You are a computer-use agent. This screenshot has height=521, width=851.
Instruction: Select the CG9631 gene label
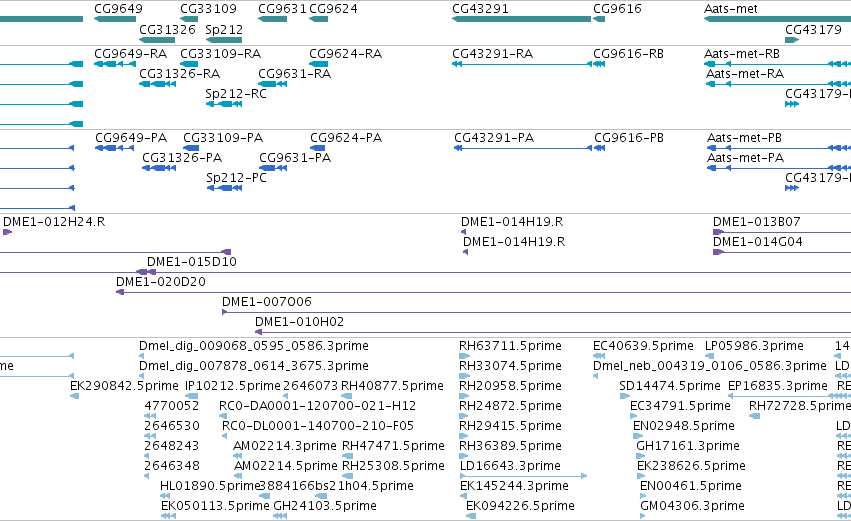tap(282, 9)
